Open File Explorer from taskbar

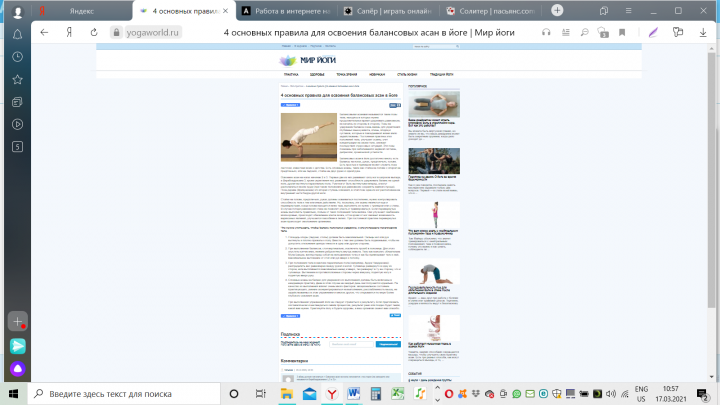tap(287, 394)
